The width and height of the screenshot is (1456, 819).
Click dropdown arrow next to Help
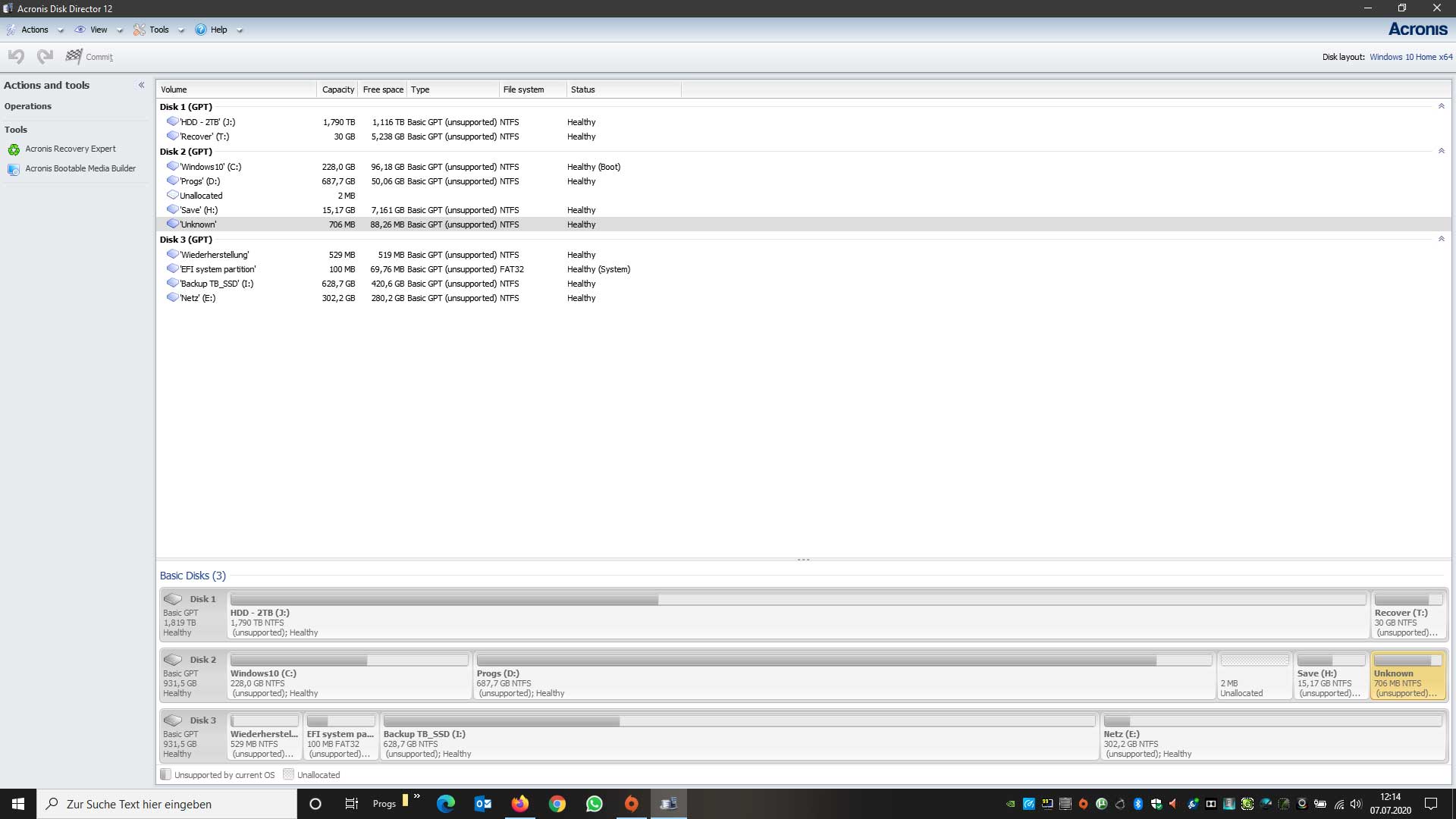(240, 30)
